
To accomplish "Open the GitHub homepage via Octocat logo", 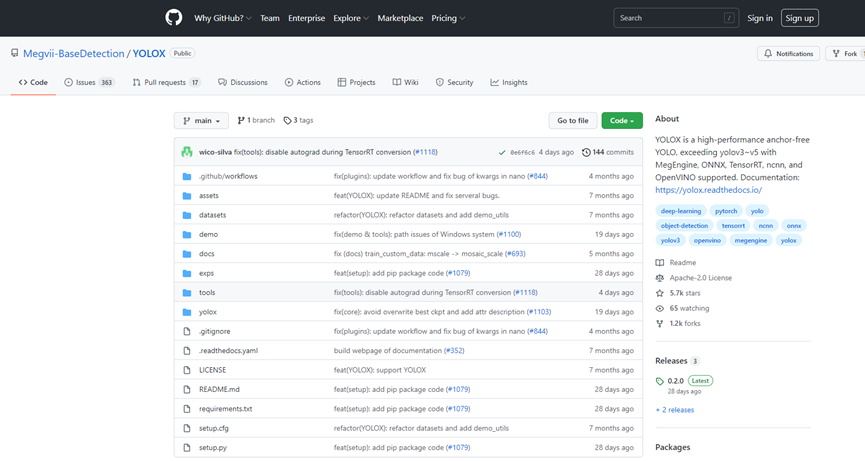I will pos(174,18).
